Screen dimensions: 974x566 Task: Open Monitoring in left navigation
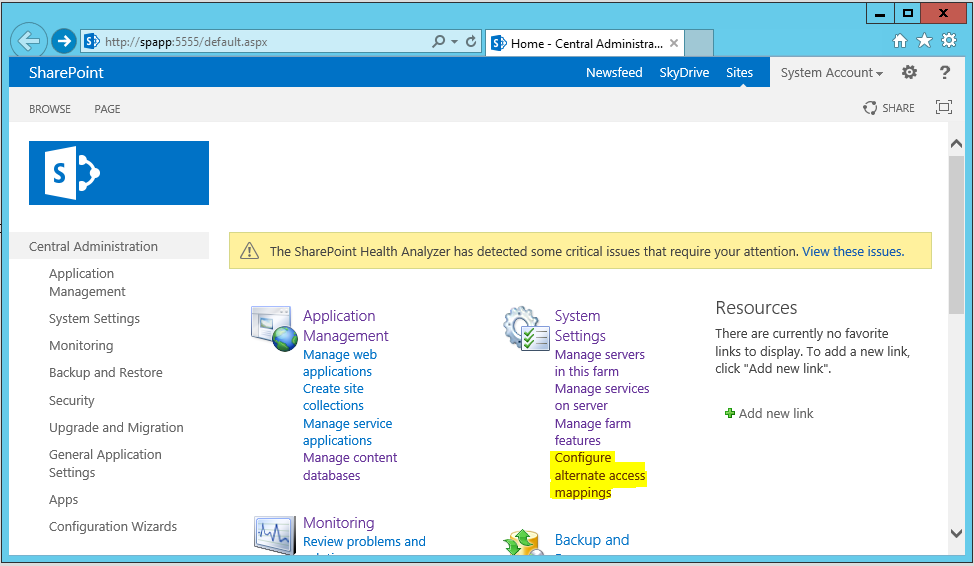pos(81,345)
